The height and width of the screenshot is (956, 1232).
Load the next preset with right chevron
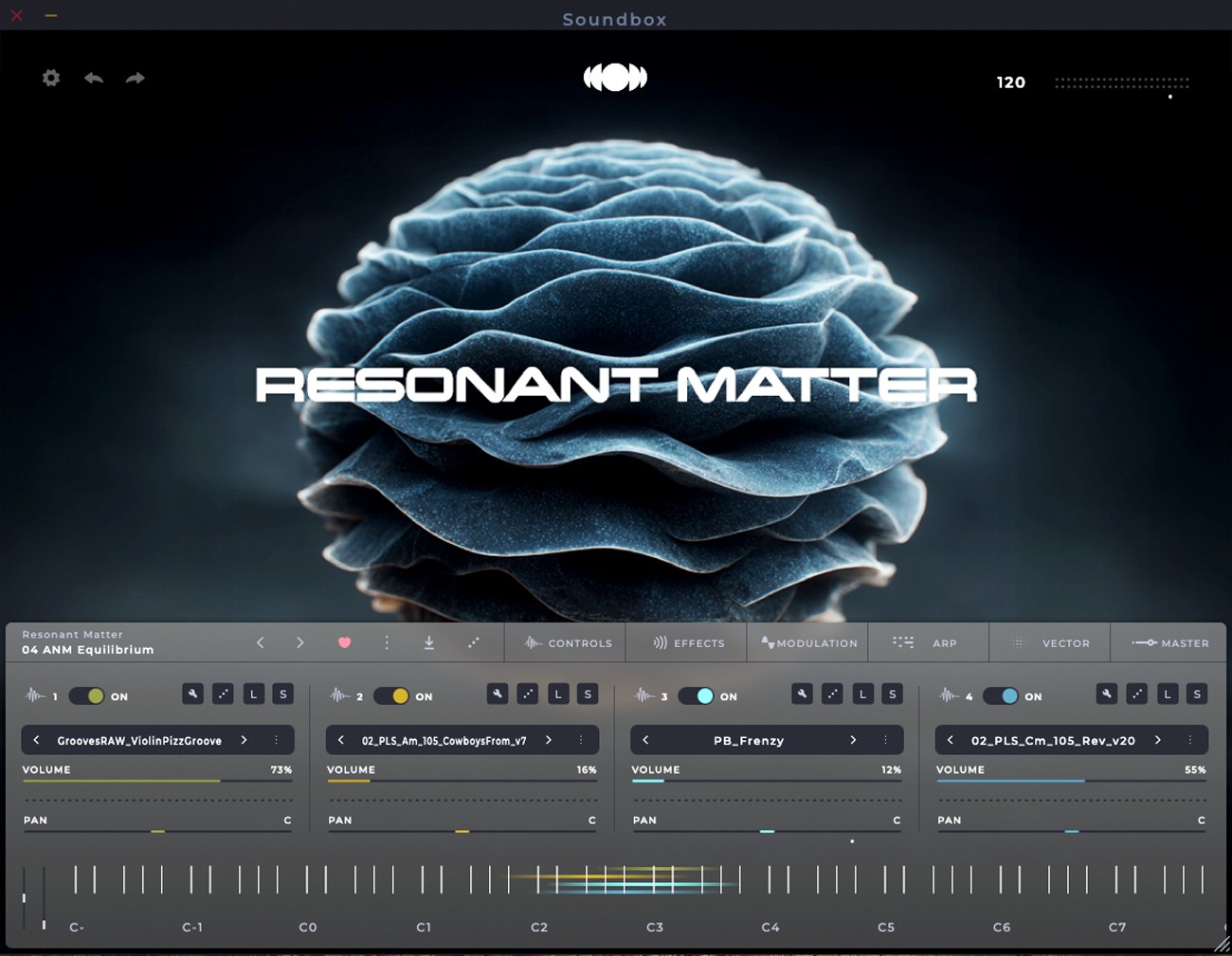(300, 642)
